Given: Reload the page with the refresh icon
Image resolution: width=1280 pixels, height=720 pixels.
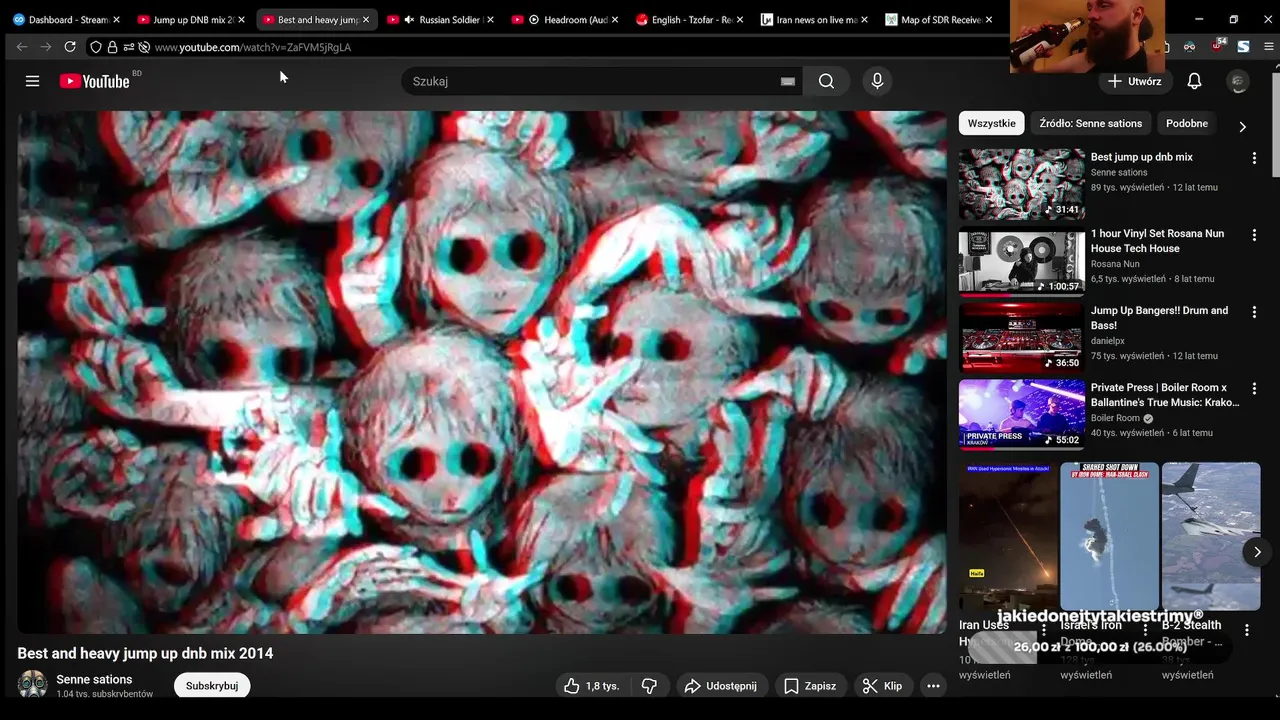Looking at the screenshot, I should point(70,47).
